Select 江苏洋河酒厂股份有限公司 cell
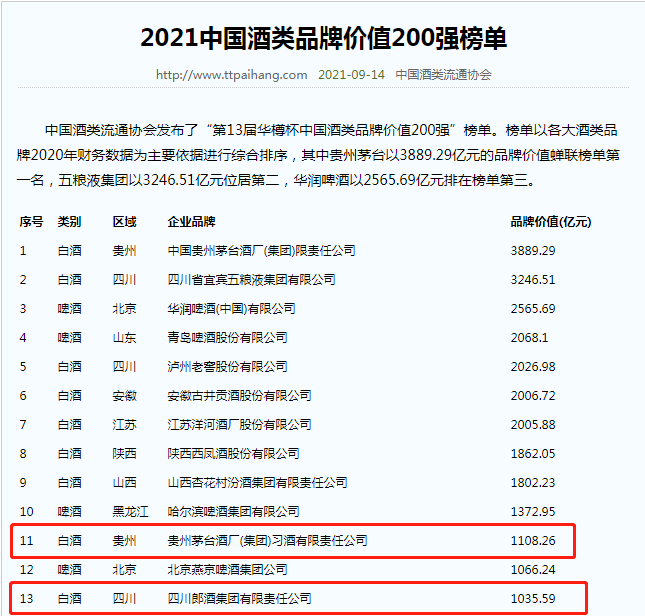This screenshot has height=616, width=645. tap(239, 424)
